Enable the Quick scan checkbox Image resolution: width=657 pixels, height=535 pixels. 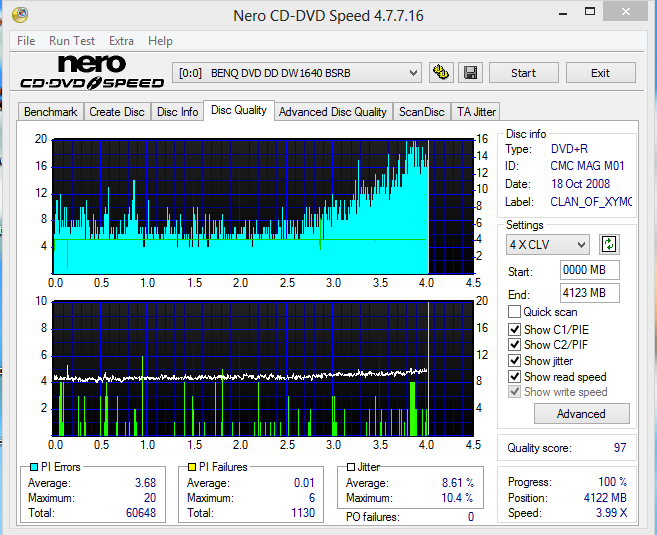(x=514, y=312)
